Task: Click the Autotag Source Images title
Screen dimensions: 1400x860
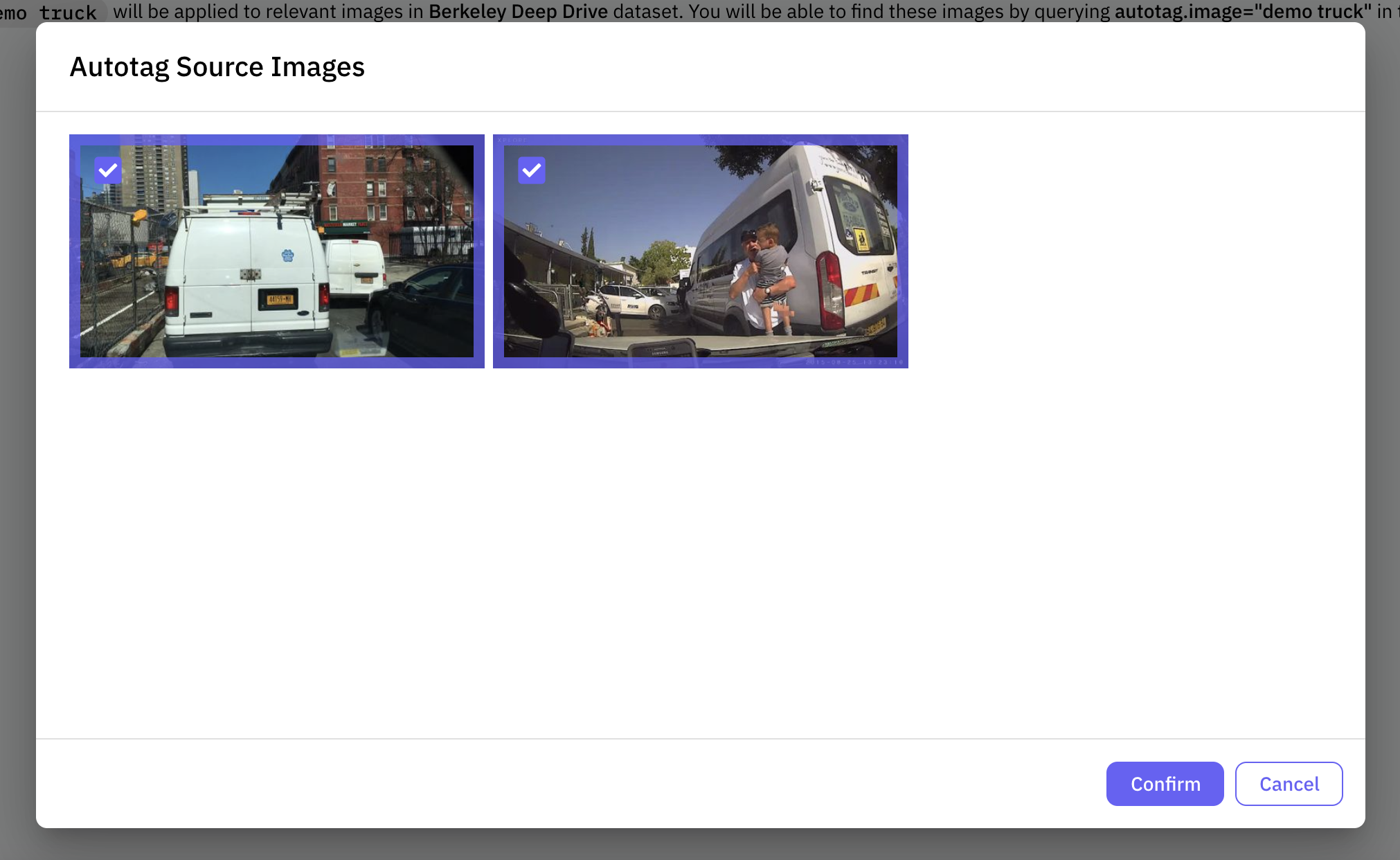Action: pos(217,67)
